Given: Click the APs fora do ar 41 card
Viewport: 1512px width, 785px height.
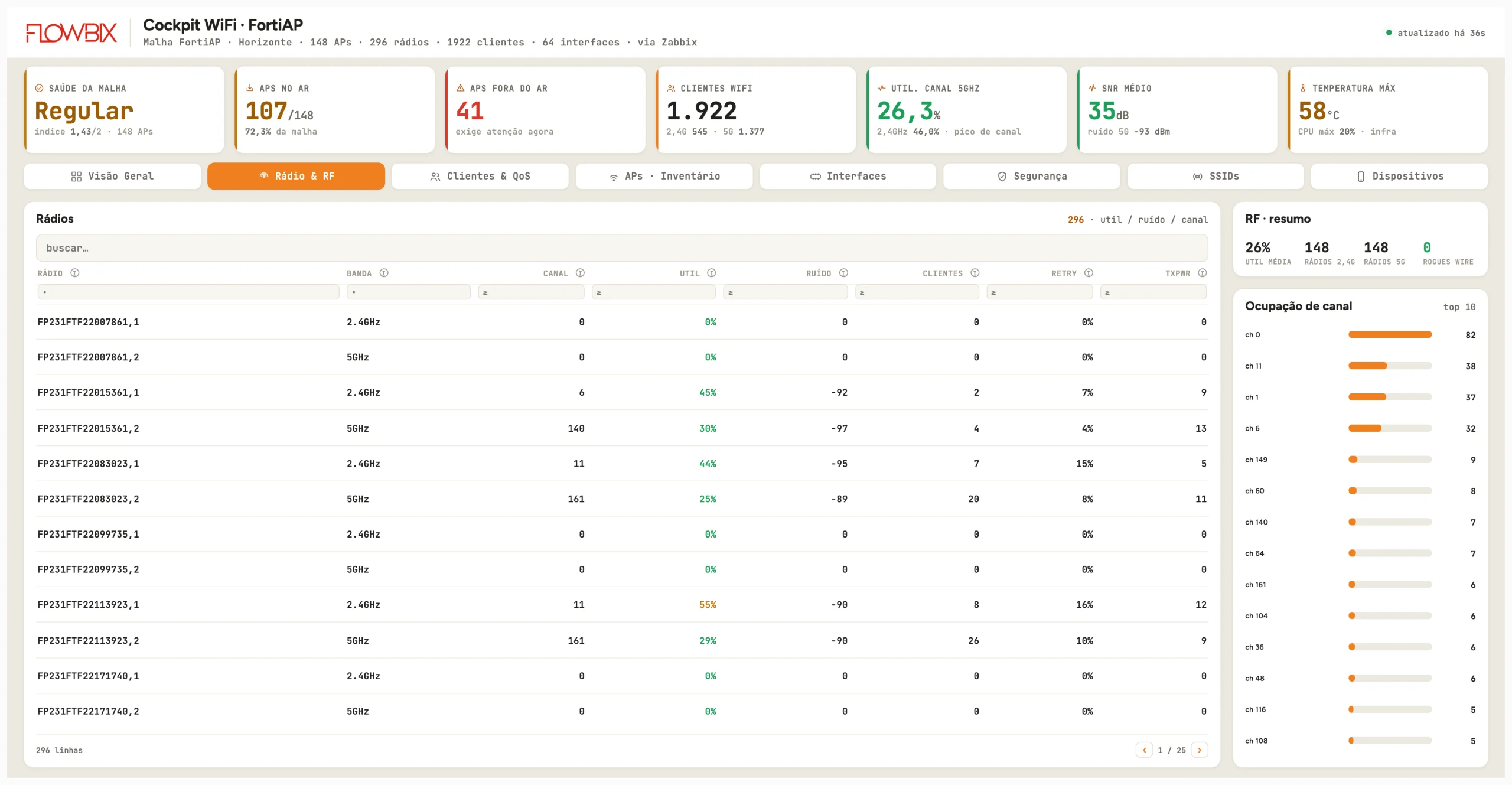Looking at the screenshot, I should point(545,109).
